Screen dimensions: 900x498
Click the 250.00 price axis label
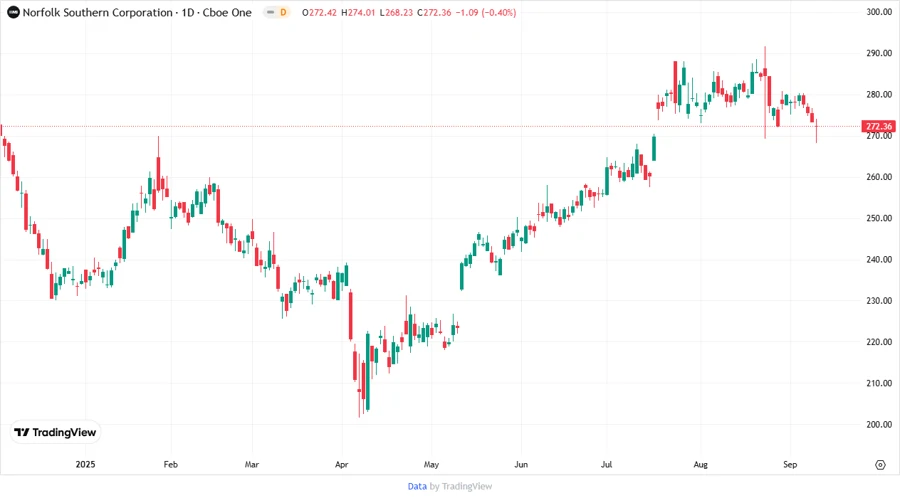click(879, 219)
